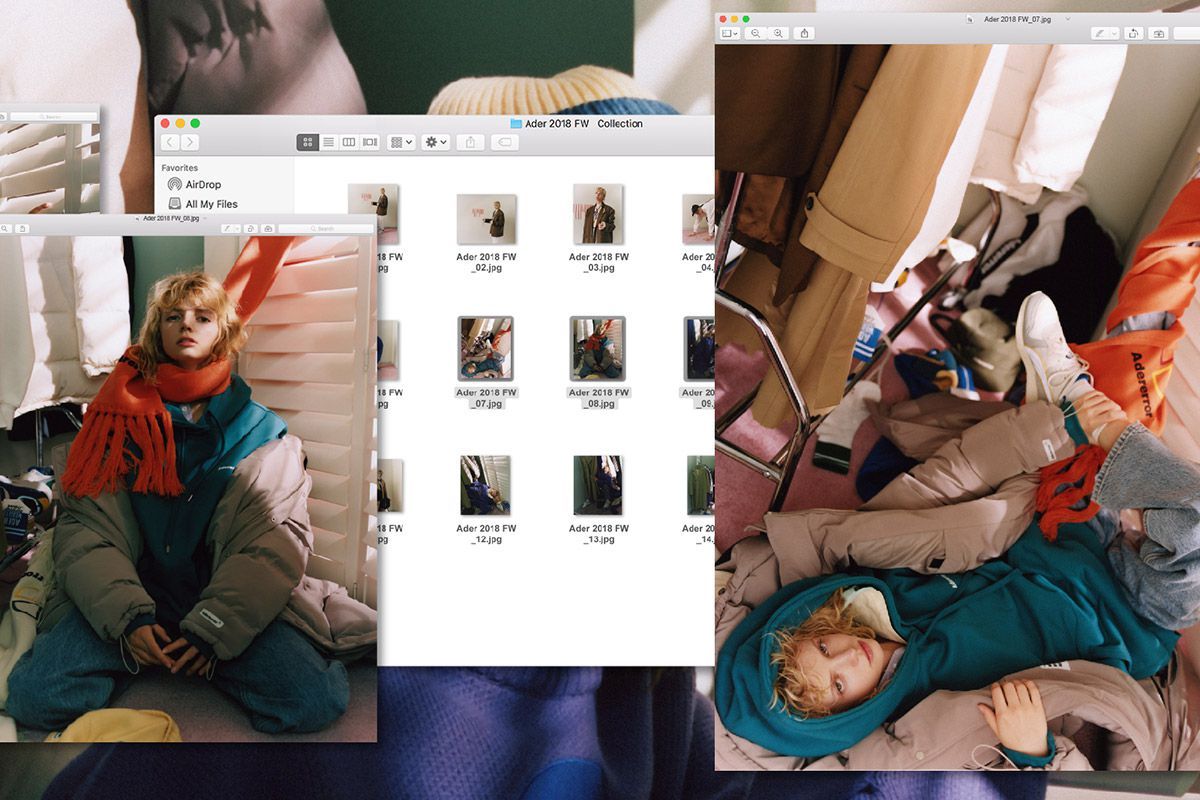This screenshot has width=1200, height=800.
Task: Go back in the Finder window
Action: 170,143
